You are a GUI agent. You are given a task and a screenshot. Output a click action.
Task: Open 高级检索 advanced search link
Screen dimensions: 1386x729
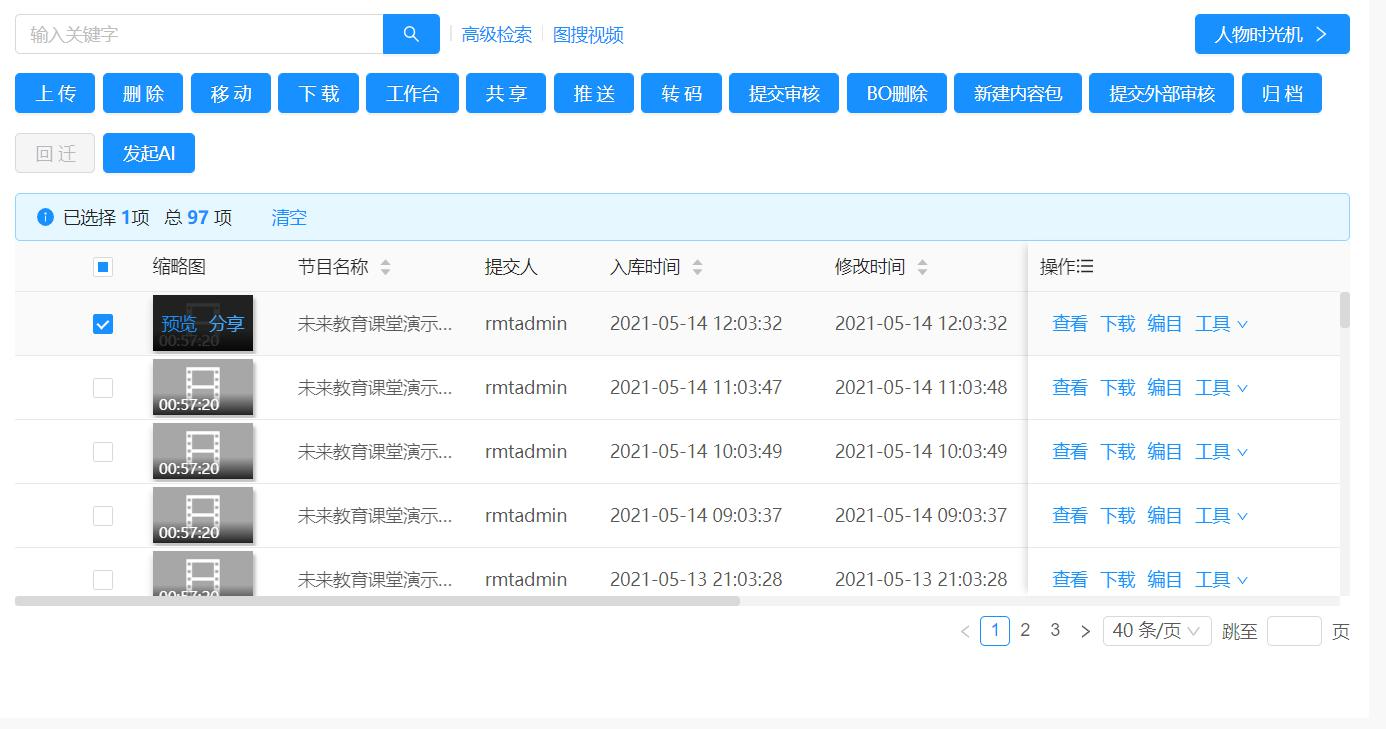coord(497,35)
